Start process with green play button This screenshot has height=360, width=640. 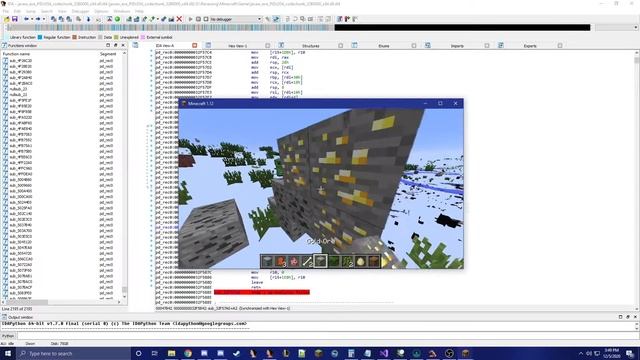pyautogui.click(x=190, y=19)
